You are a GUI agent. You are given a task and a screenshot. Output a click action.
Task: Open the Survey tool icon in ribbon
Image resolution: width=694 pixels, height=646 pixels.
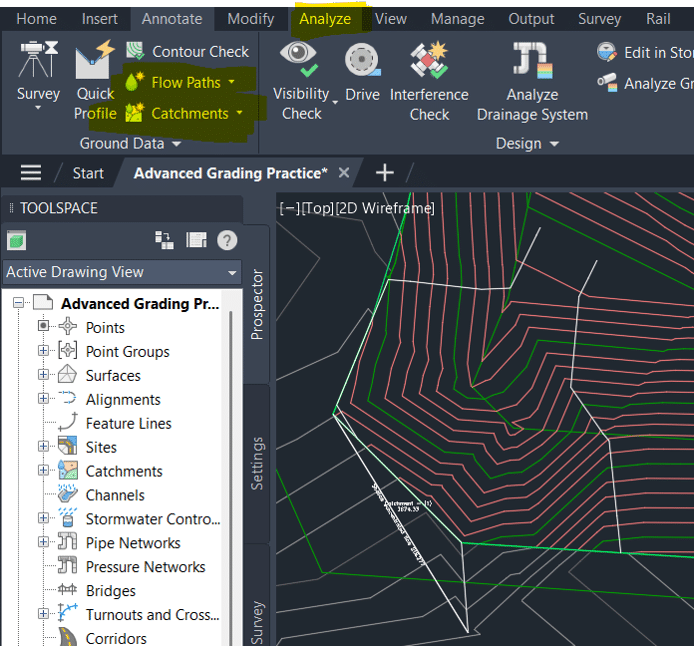pos(38,60)
